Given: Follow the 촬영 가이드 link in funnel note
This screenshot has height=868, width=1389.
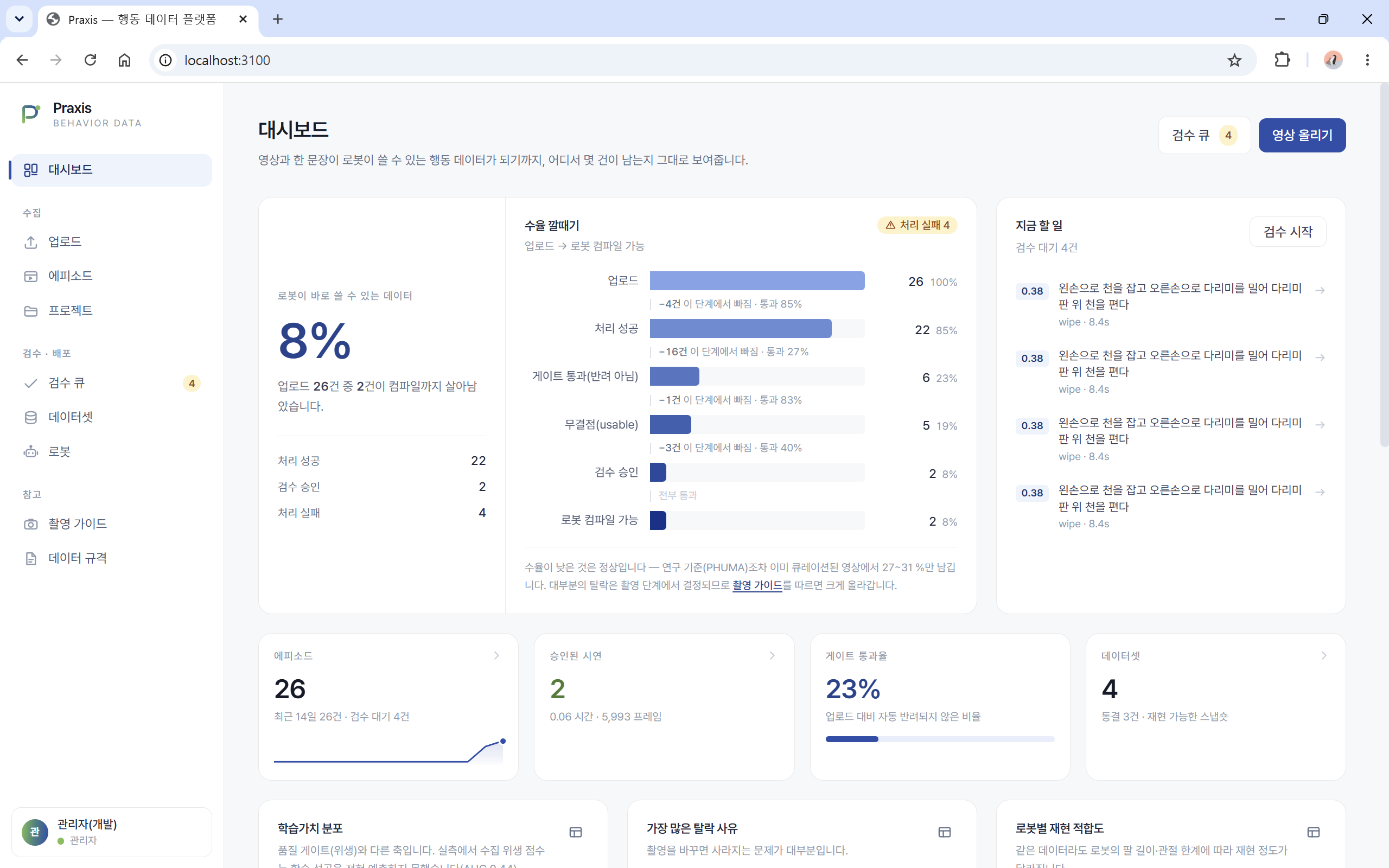Looking at the screenshot, I should pyautogui.click(x=757, y=585).
